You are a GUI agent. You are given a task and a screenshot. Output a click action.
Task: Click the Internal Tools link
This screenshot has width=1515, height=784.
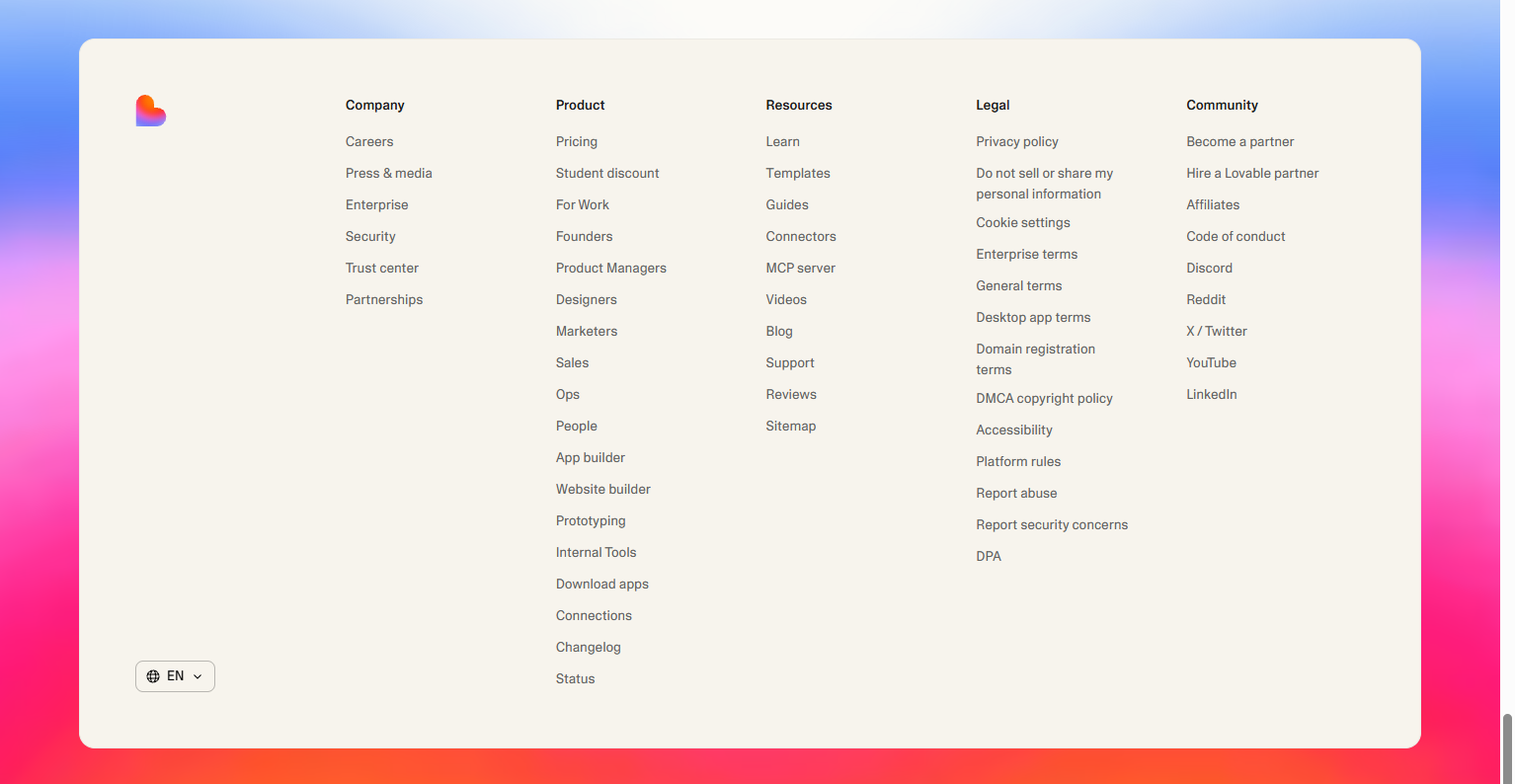point(597,553)
